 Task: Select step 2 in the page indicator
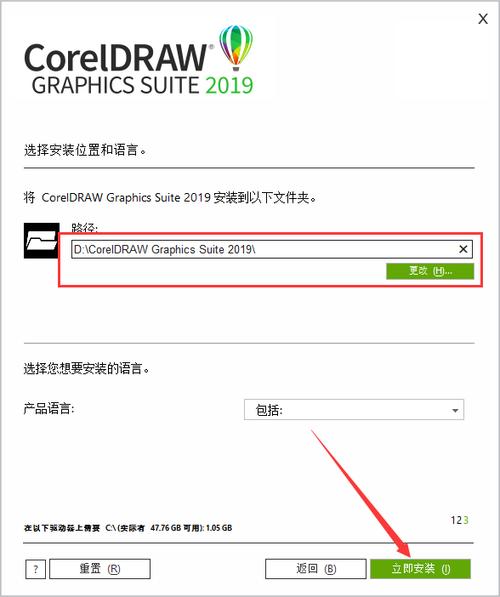coord(459,520)
